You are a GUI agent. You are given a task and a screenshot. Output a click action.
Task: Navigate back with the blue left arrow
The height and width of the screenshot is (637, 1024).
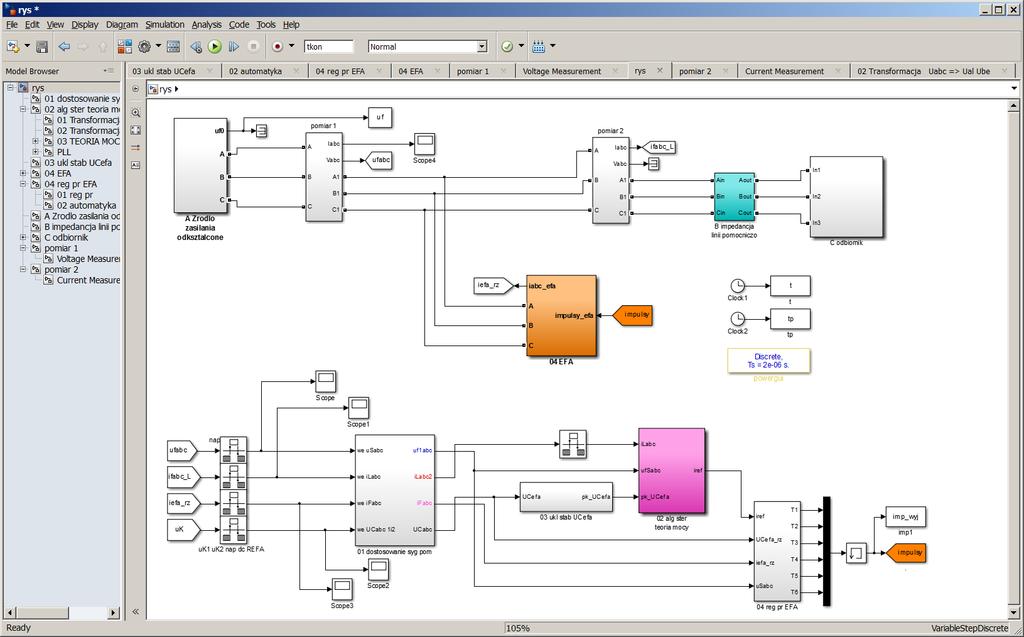pos(64,46)
